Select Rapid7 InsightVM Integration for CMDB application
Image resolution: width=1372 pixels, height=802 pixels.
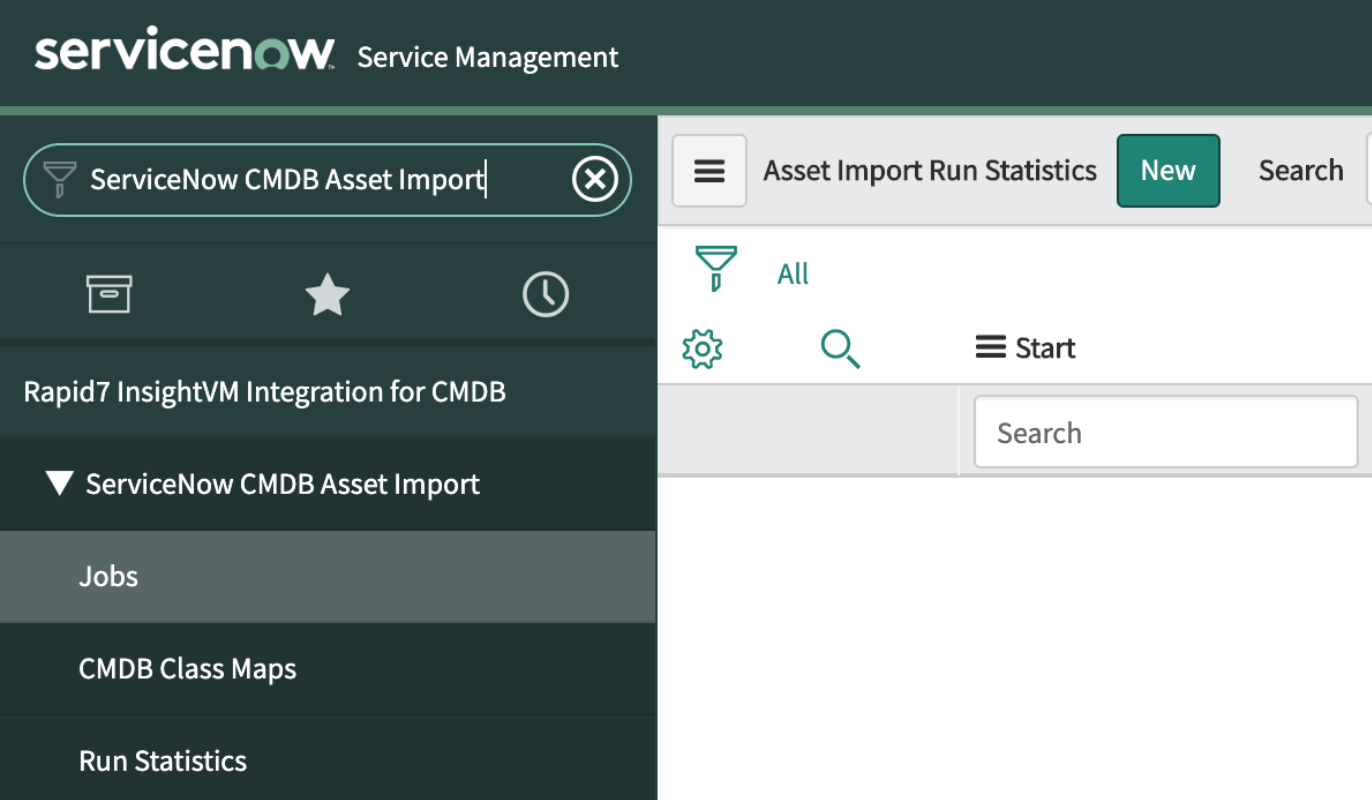click(264, 391)
